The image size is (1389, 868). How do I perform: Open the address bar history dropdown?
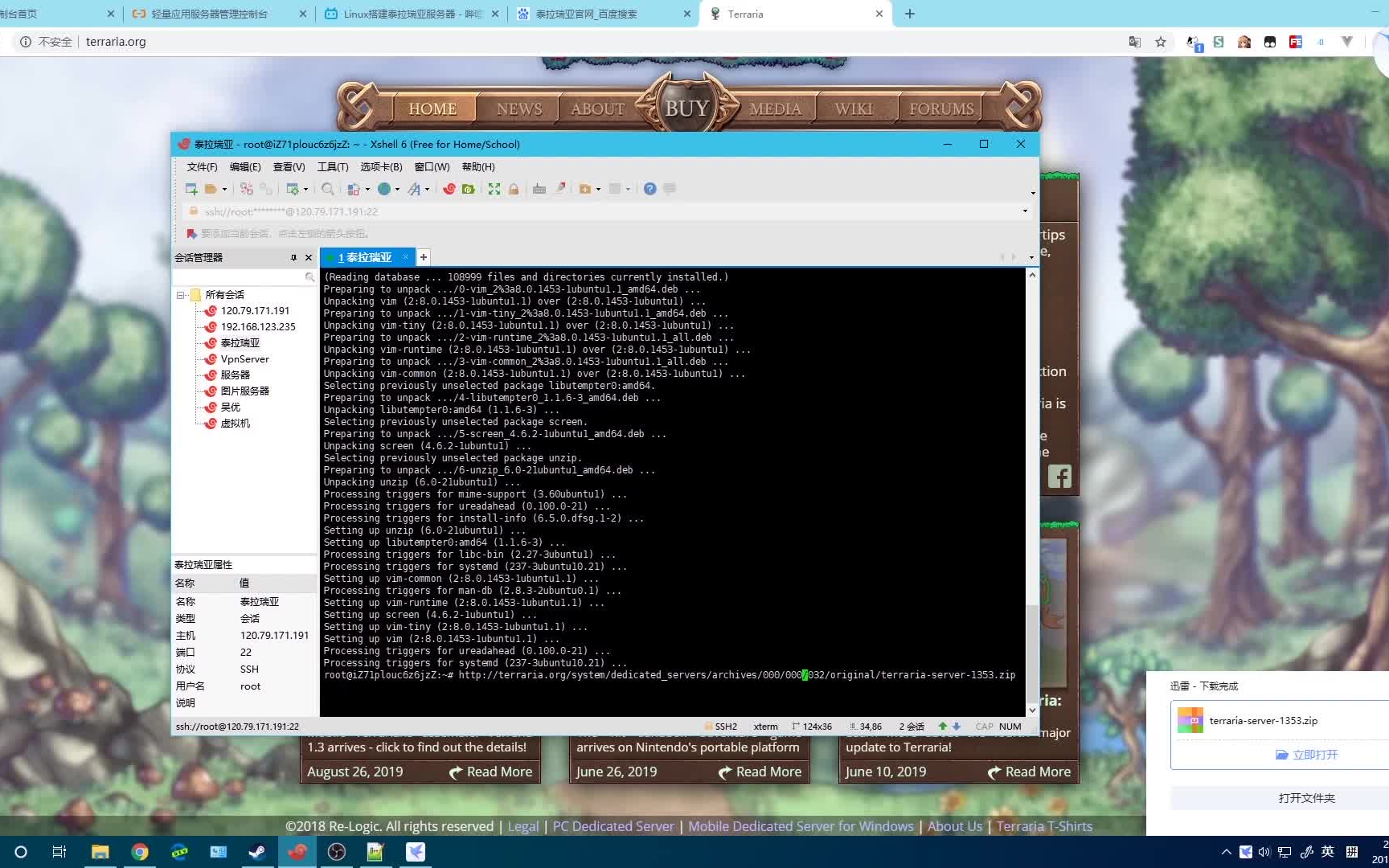tap(1025, 211)
